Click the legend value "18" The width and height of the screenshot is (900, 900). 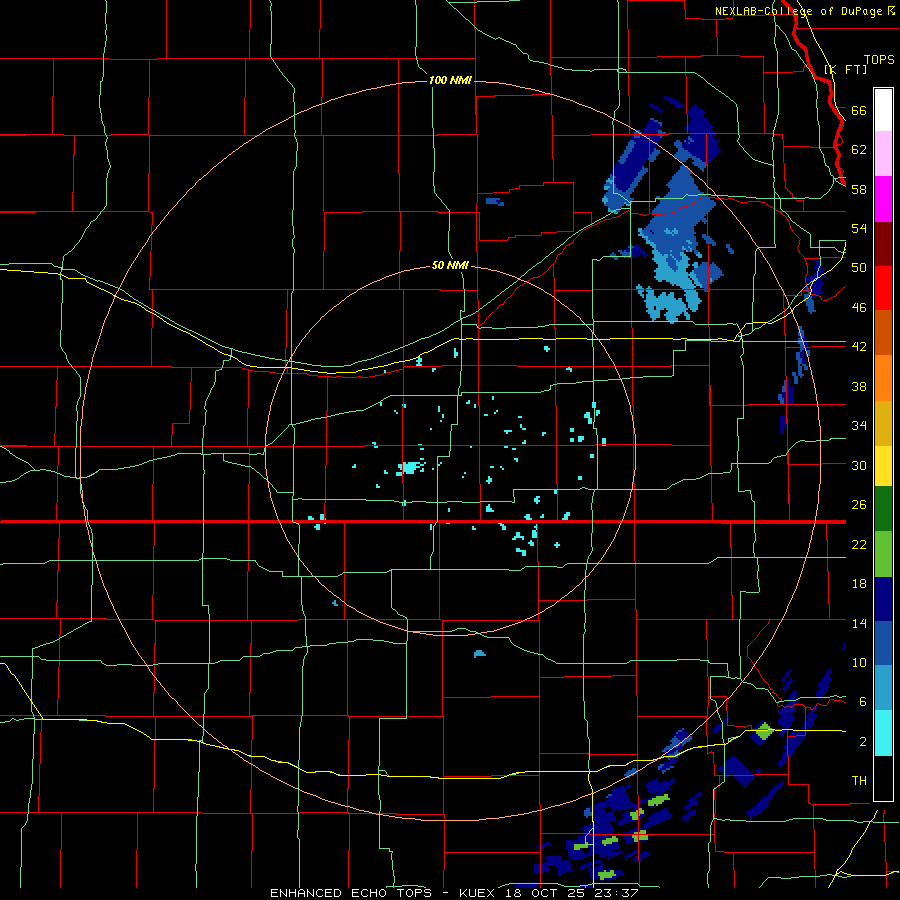[859, 584]
